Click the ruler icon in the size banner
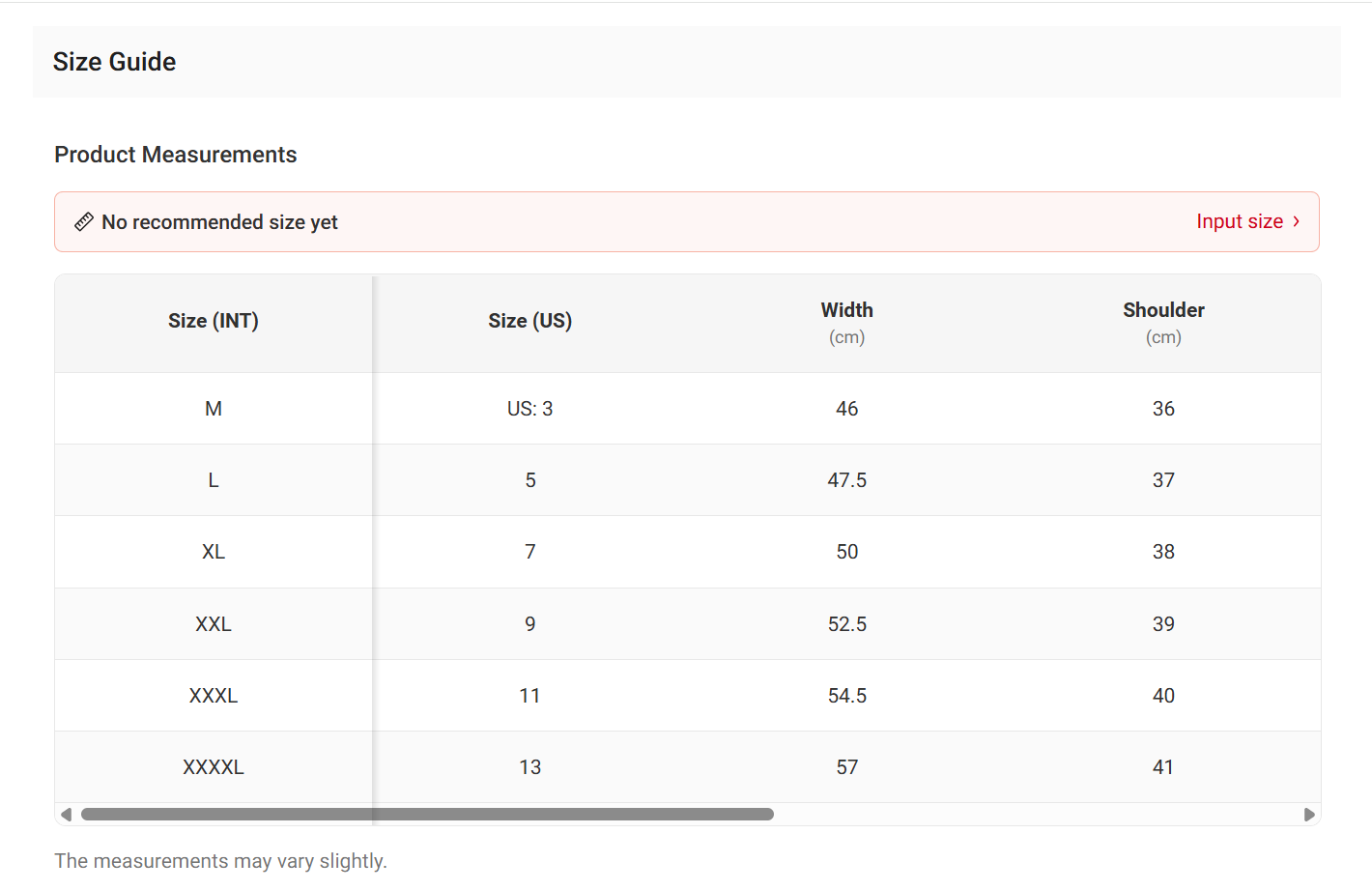Screen dimensions: 1372x891 click(84, 222)
